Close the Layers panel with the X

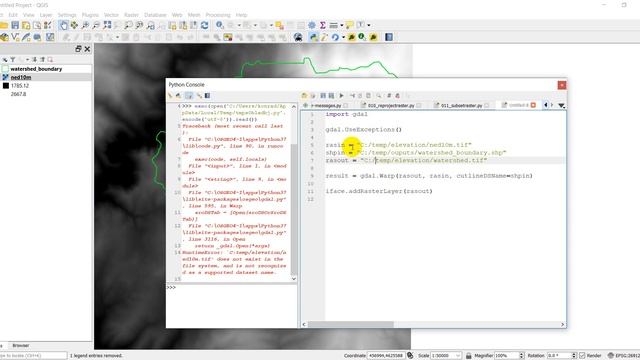pos(87,49)
